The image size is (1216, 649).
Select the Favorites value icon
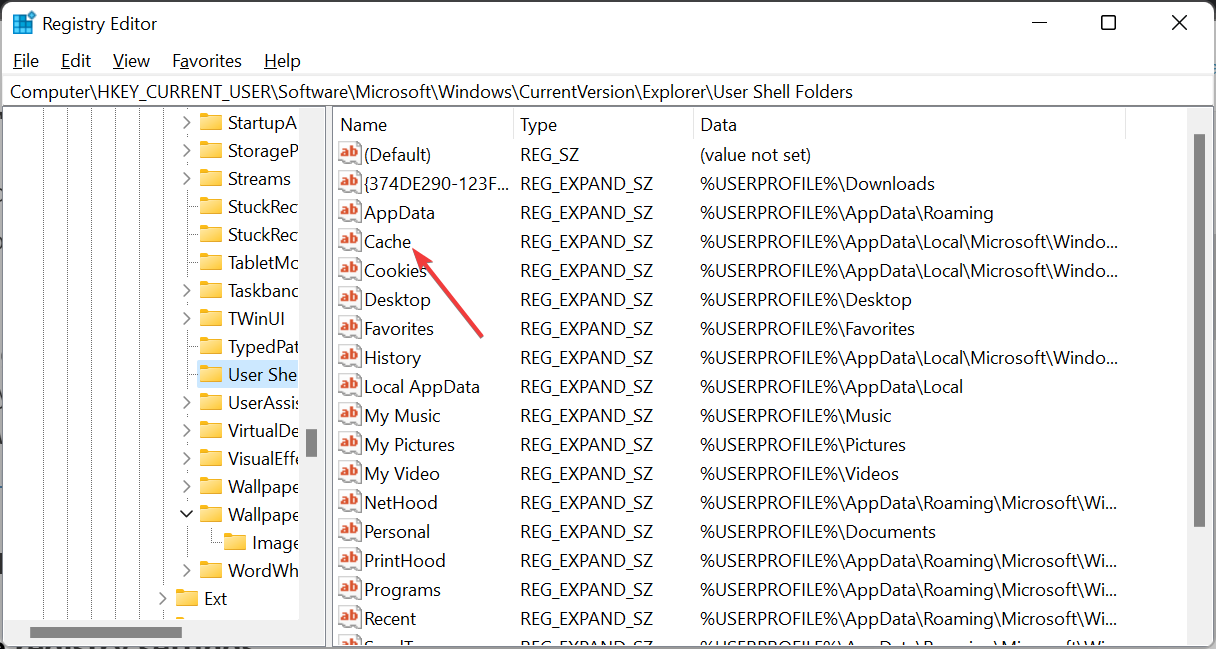pos(349,328)
